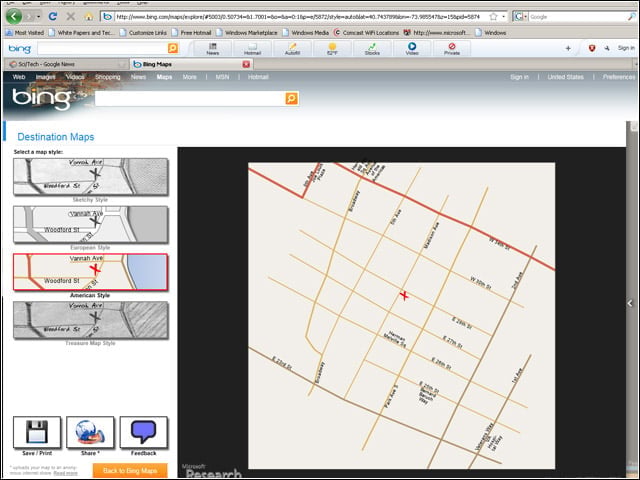Open the Images menu item

[45, 77]
